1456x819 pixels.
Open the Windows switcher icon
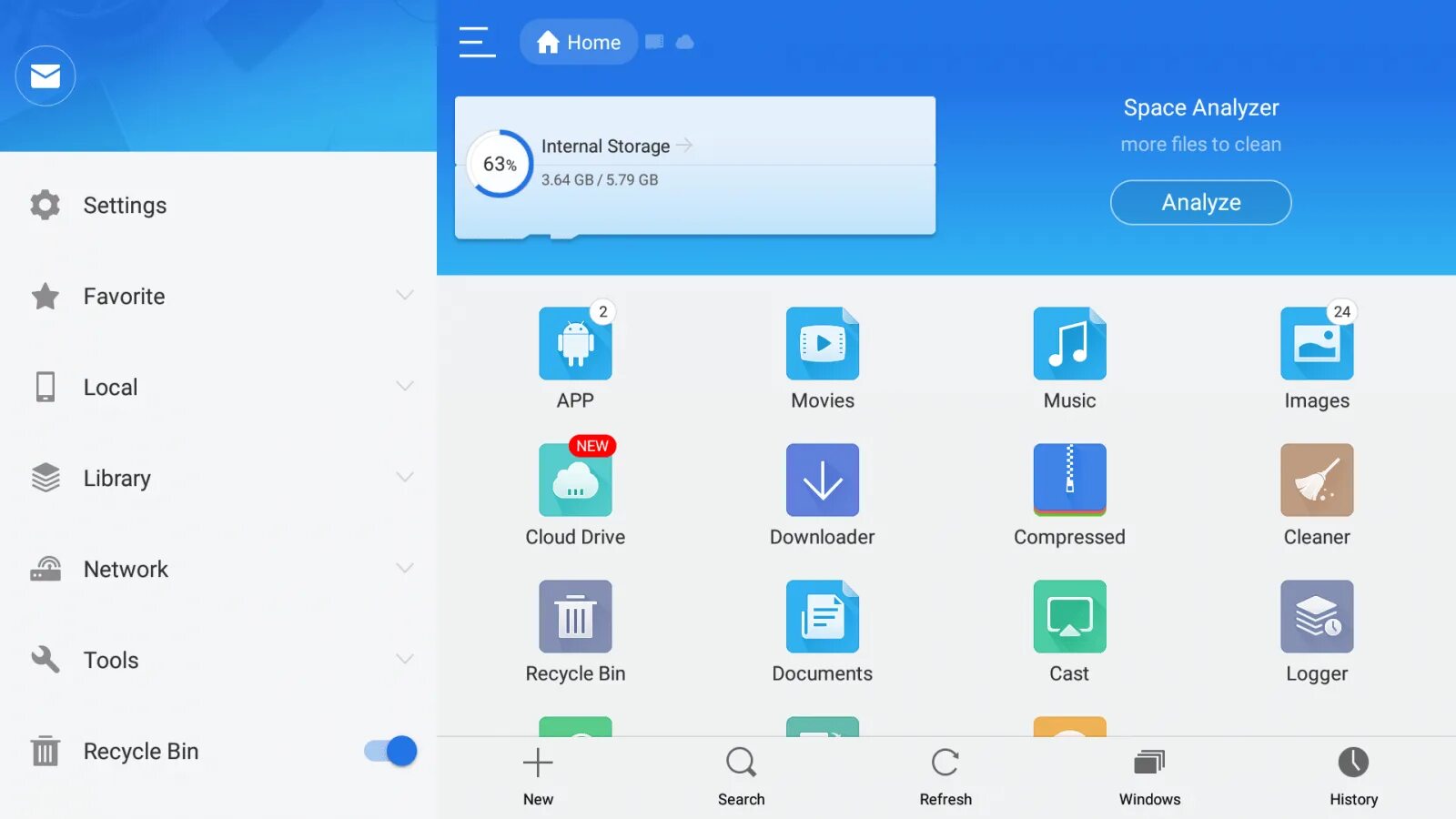(1149, 763)
